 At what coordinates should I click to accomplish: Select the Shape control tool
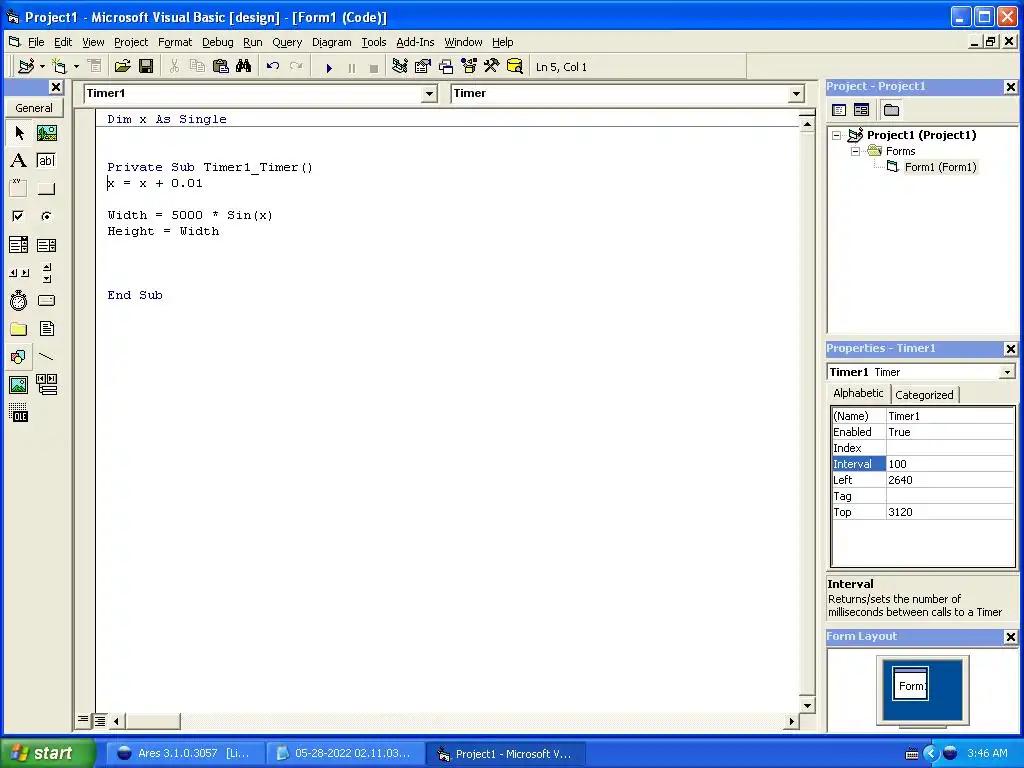[19, 357]
